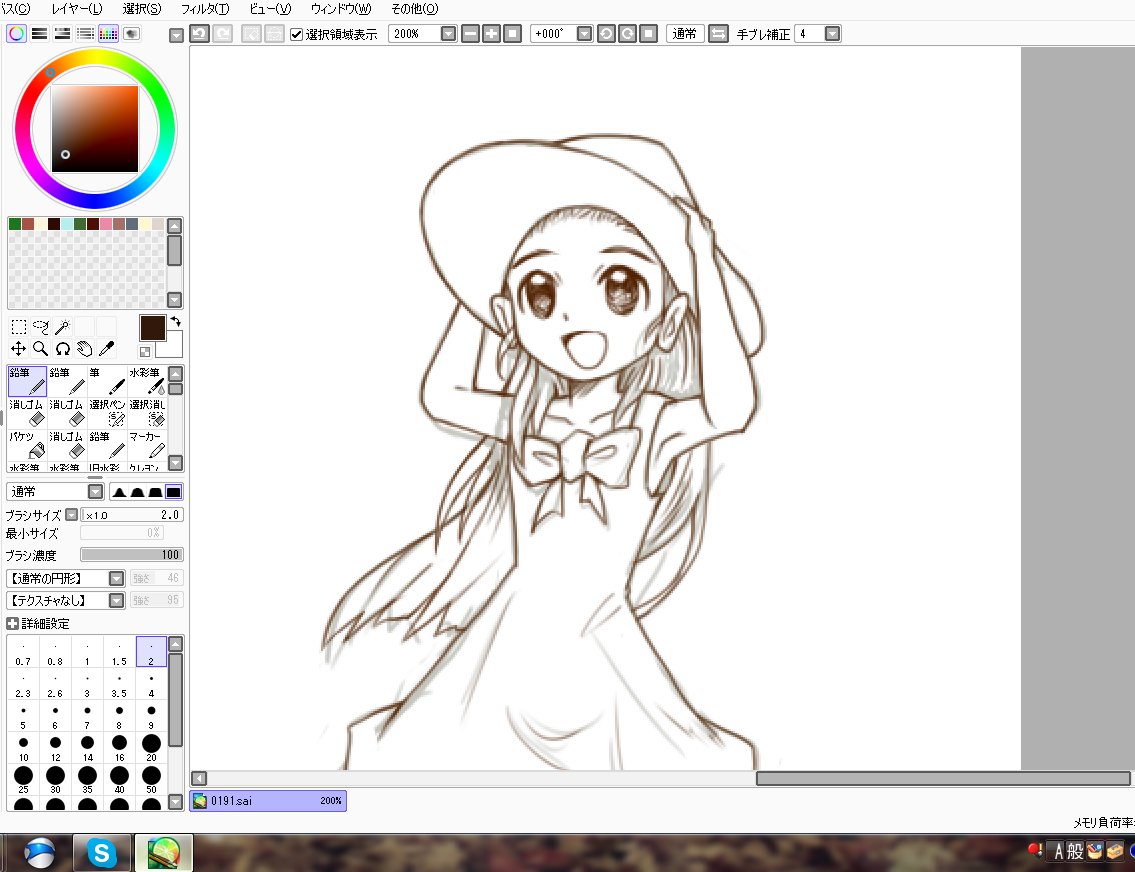This screenshot has width=1135, height=872.
Task: Click the zoom in plus button
Action: coord(491,33)
